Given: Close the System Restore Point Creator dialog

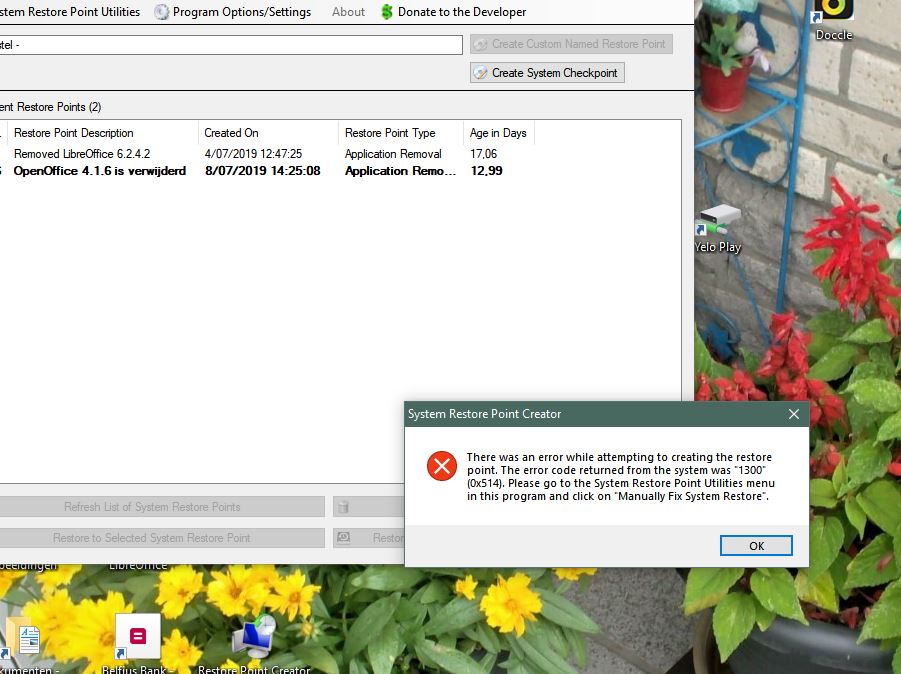Looking at the screenshot, I should pyautogui.click(x=793, y=414).
